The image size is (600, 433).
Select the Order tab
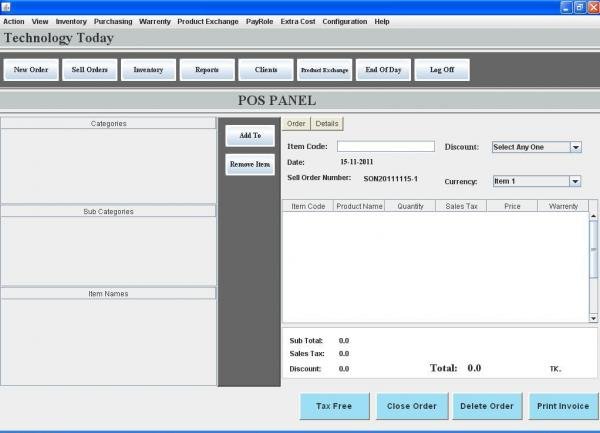click(x=296, y=124)
